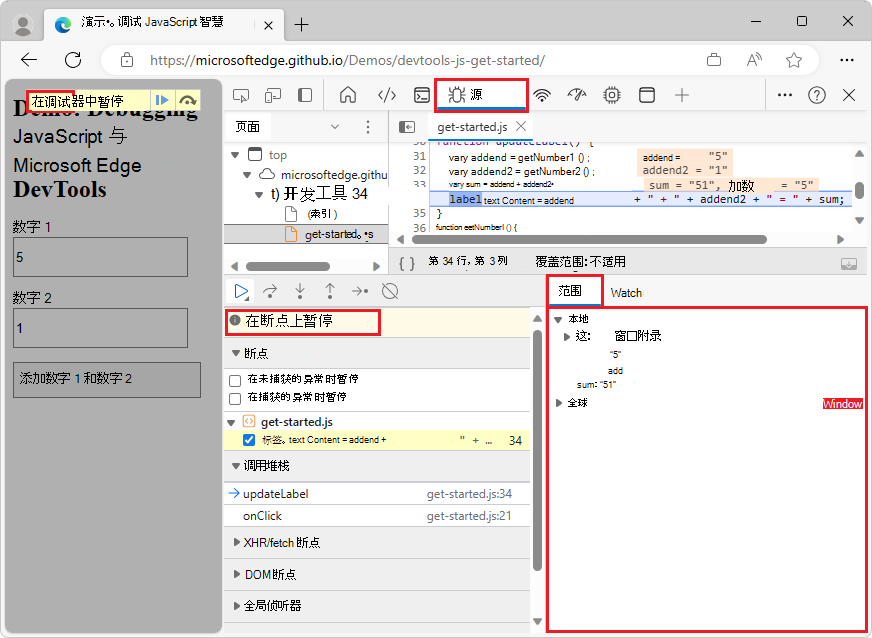Select onClick call stack frame
Image resolution: width=872 pixels, height=638 pixels.
377,516
